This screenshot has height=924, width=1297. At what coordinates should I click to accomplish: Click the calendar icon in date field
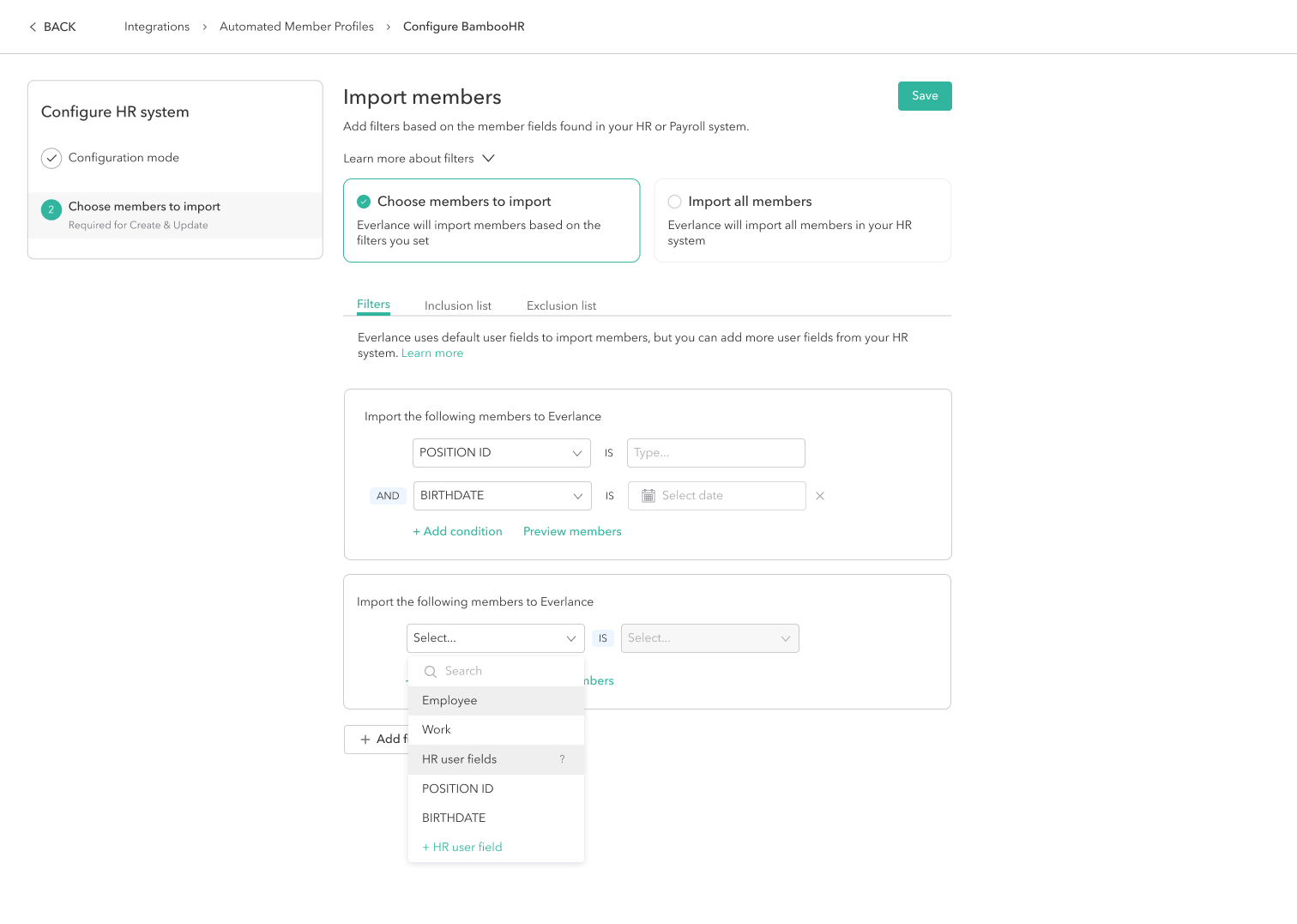coord(648,496)
